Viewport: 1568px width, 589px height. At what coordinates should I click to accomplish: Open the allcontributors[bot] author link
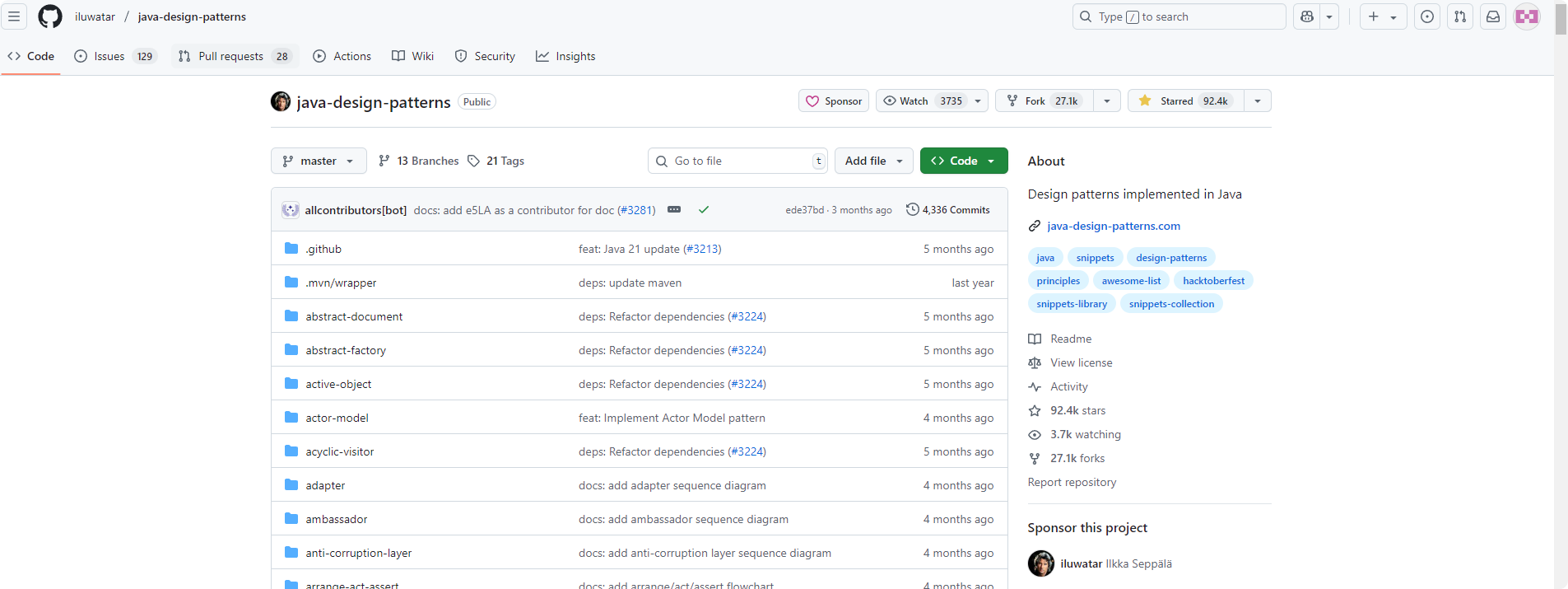pos(356,210)
